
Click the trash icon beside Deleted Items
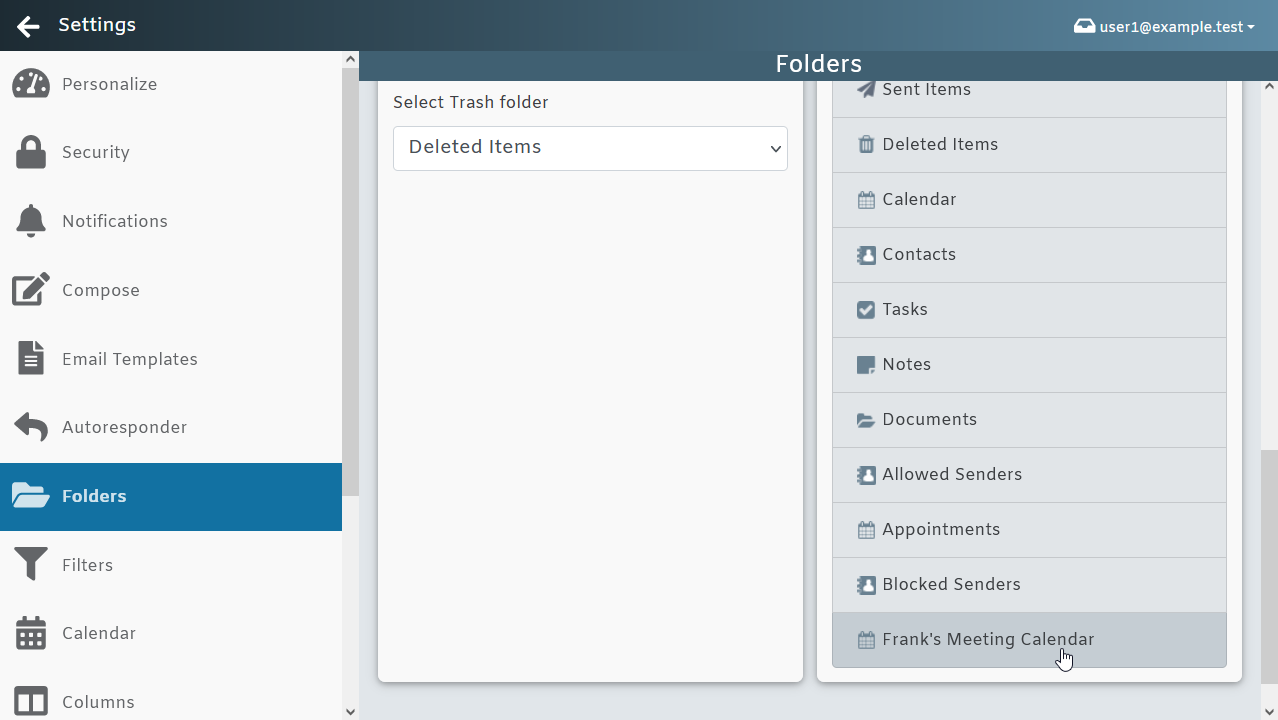(x=865, y=144)
